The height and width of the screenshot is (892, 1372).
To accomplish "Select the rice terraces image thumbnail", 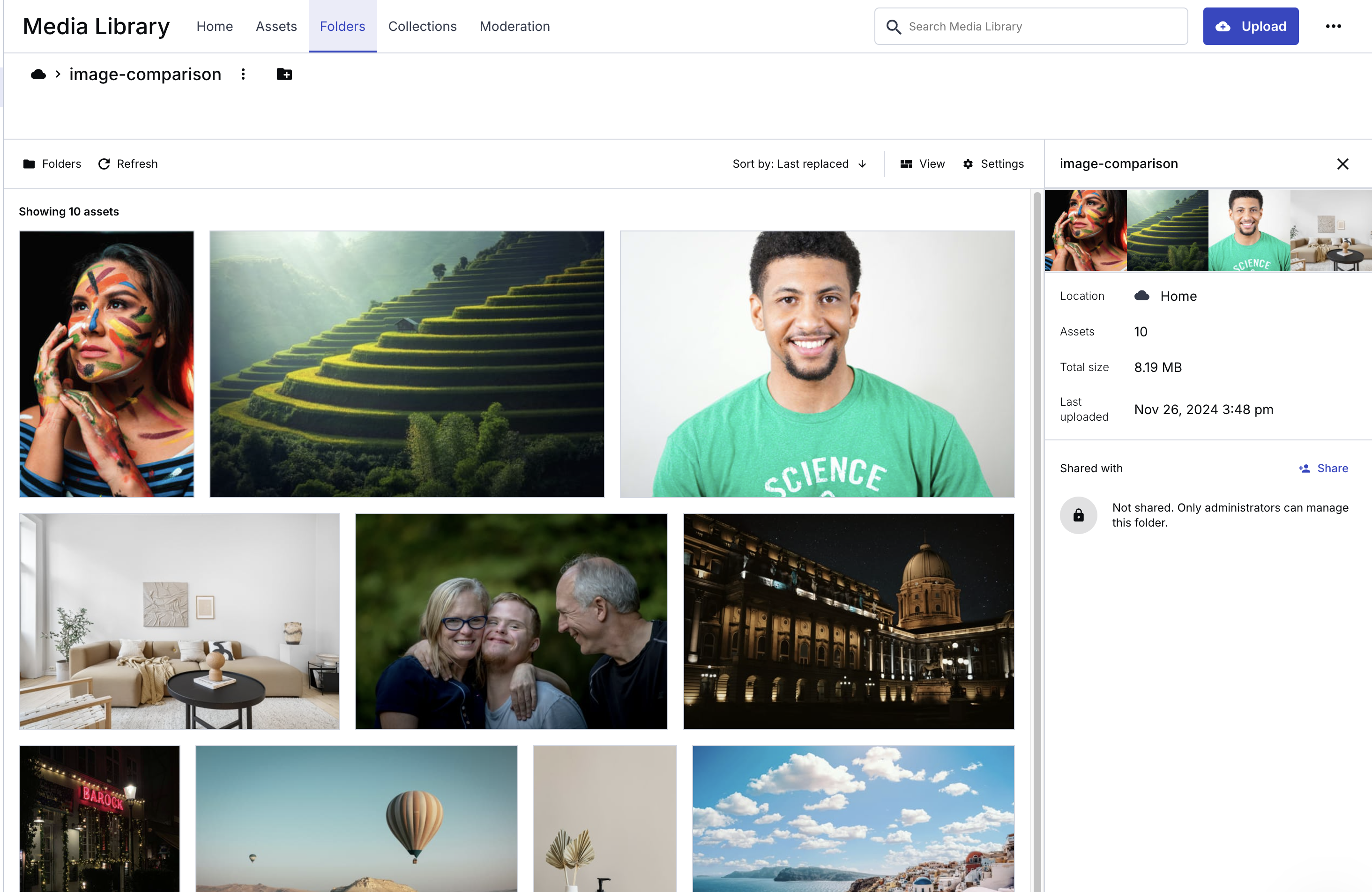I will 406,364.
